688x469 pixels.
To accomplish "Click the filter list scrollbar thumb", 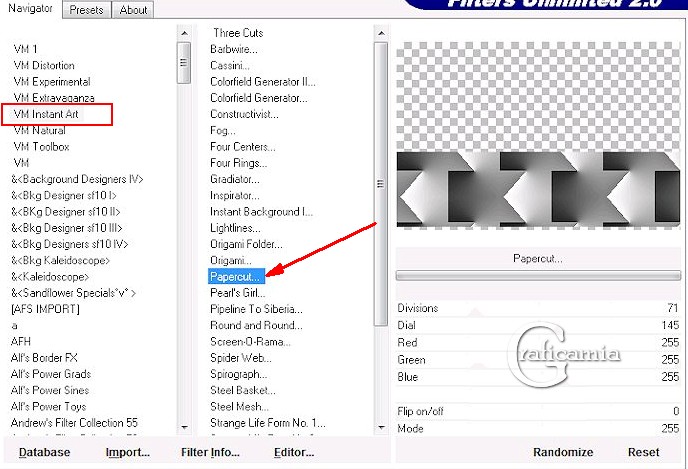I will tap(381, 184).
